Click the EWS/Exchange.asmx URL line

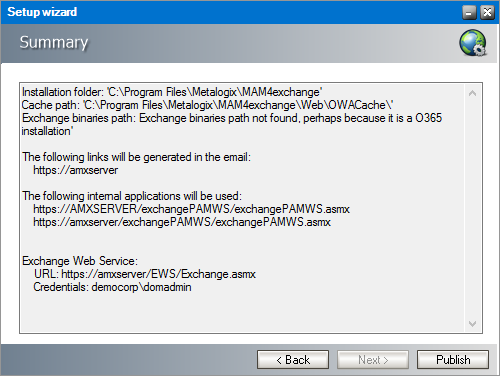point(145,274)
